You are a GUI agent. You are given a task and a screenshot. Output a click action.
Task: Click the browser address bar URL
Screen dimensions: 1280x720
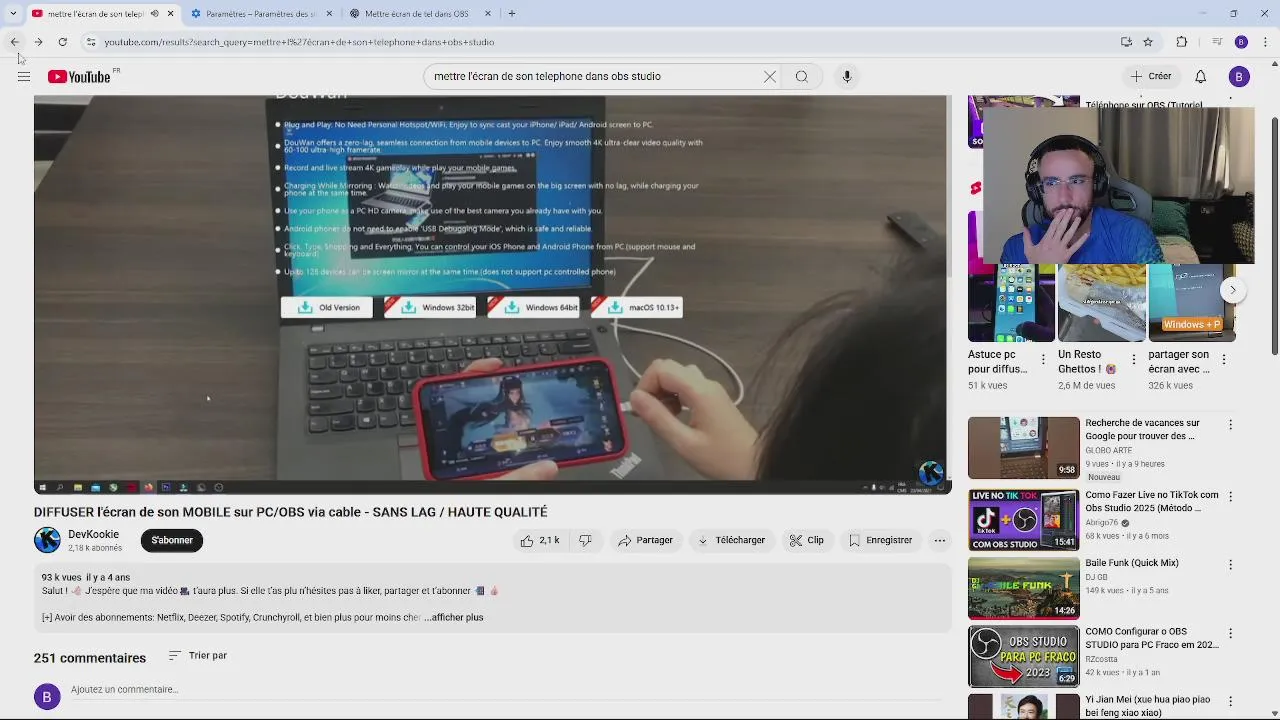click(299, 42)
